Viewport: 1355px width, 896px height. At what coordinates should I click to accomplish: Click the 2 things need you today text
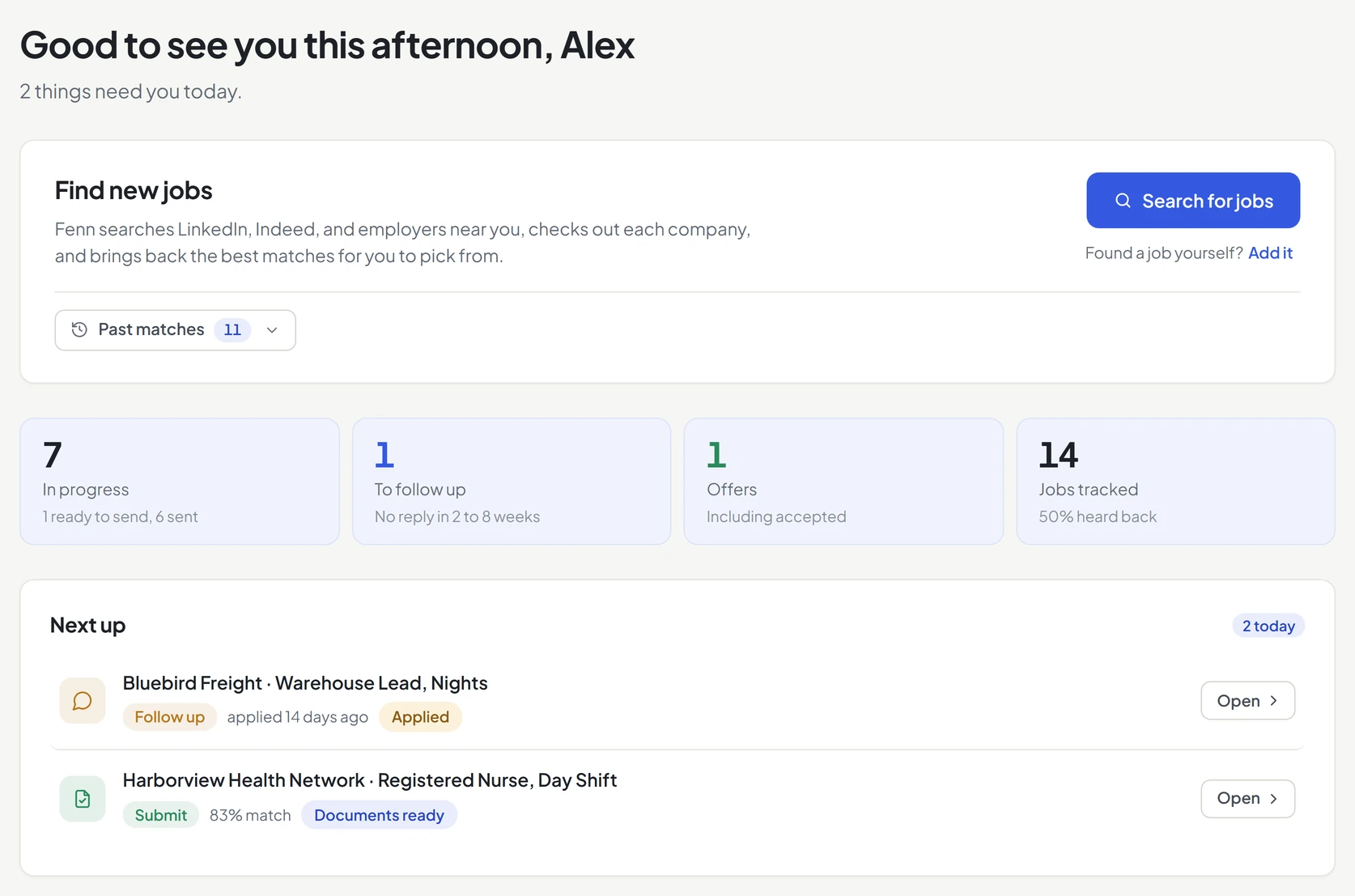point(130,91)
